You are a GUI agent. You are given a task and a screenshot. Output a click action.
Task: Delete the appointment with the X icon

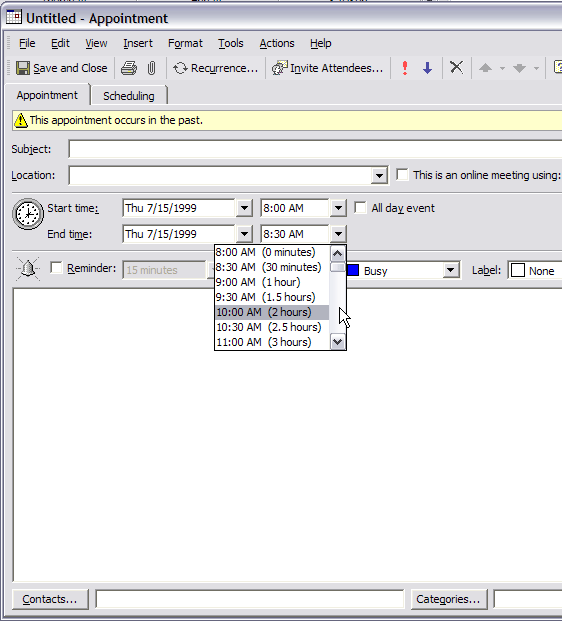click(456, 67)
